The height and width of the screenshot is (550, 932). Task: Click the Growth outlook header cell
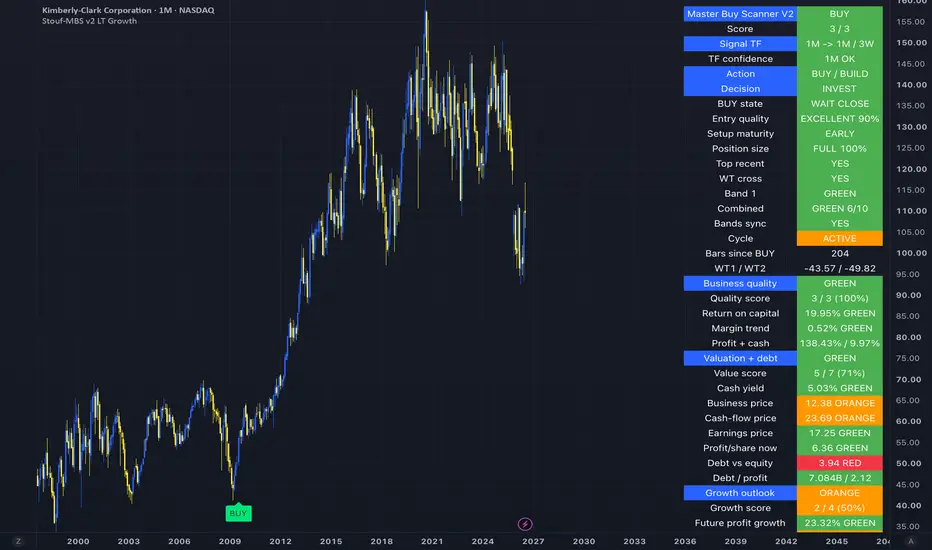[x=740, y=493]
